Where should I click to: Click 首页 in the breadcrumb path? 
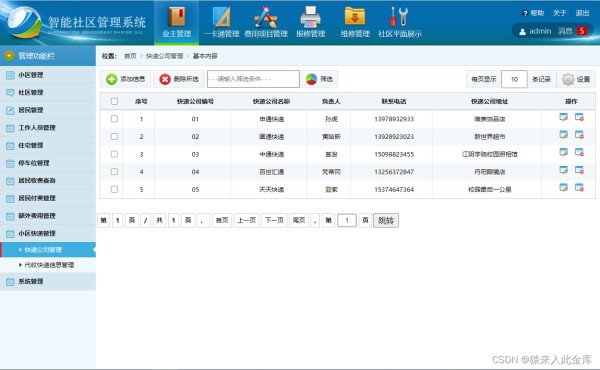click(x=130, y=56)
